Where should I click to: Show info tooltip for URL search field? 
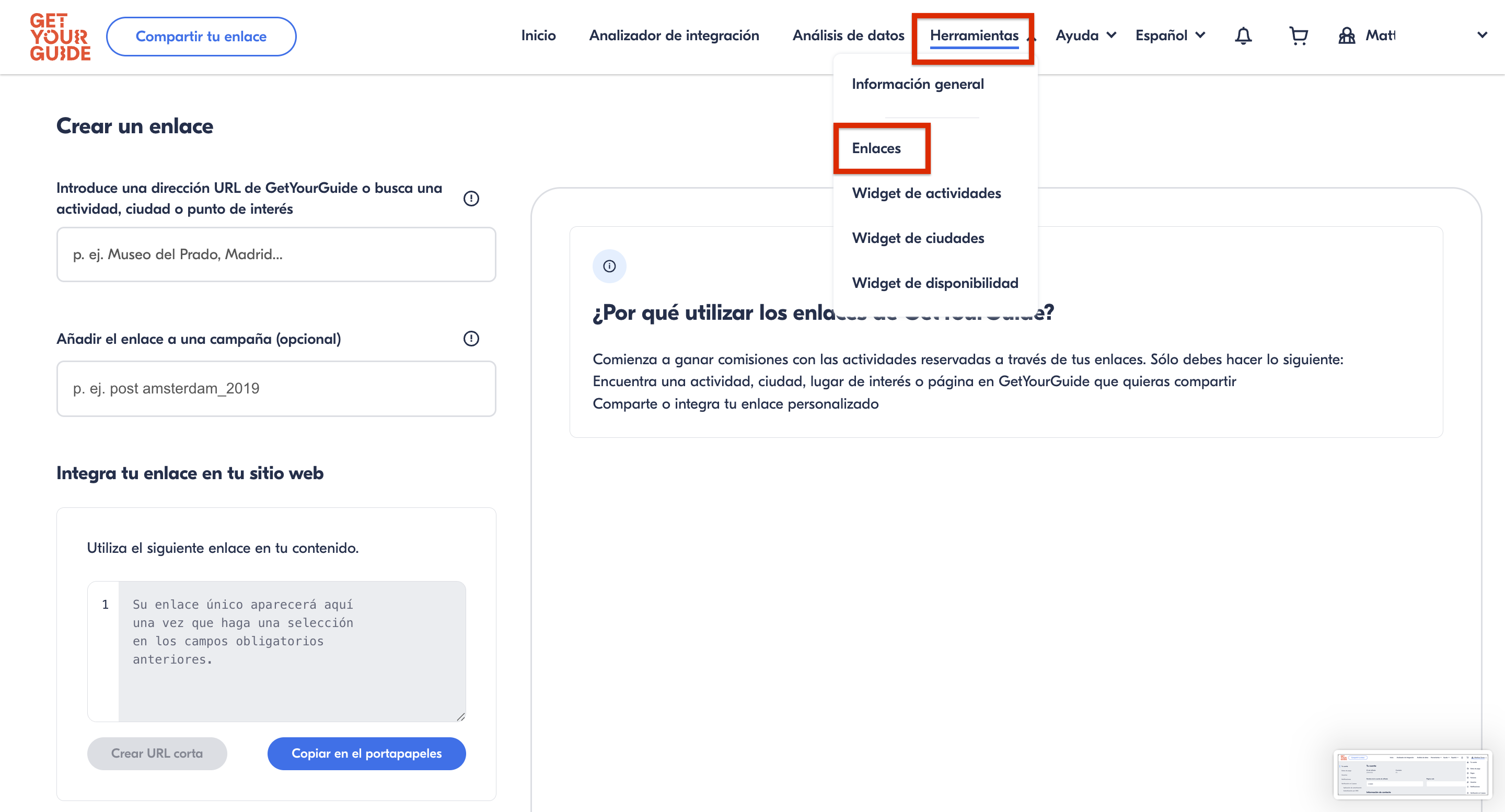(471, 199)
